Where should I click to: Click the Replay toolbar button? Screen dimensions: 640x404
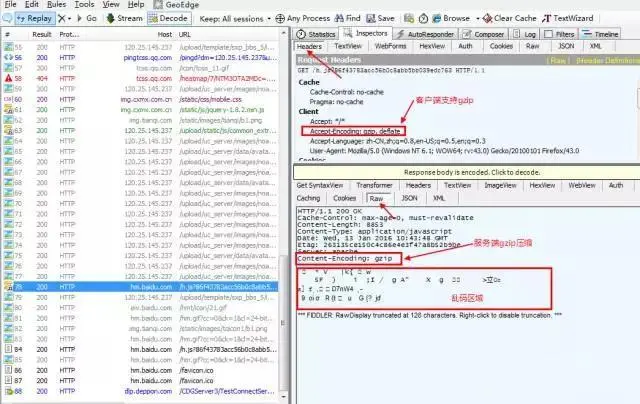[x=34, y=18]
